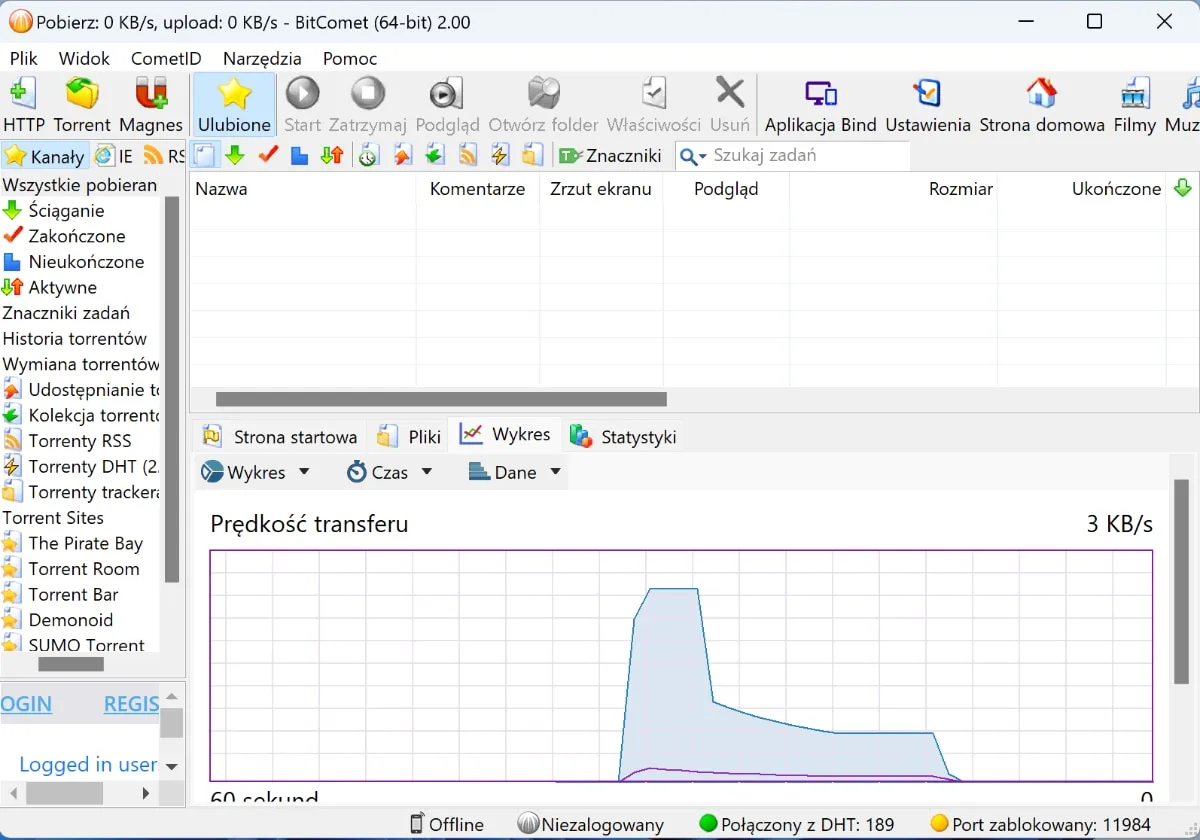Image resolution: width=1200 pixels, height=840 pixels.
Task: Go to Strona domowa home icon
Action: pyautogui.click(x=1041, y=104)
